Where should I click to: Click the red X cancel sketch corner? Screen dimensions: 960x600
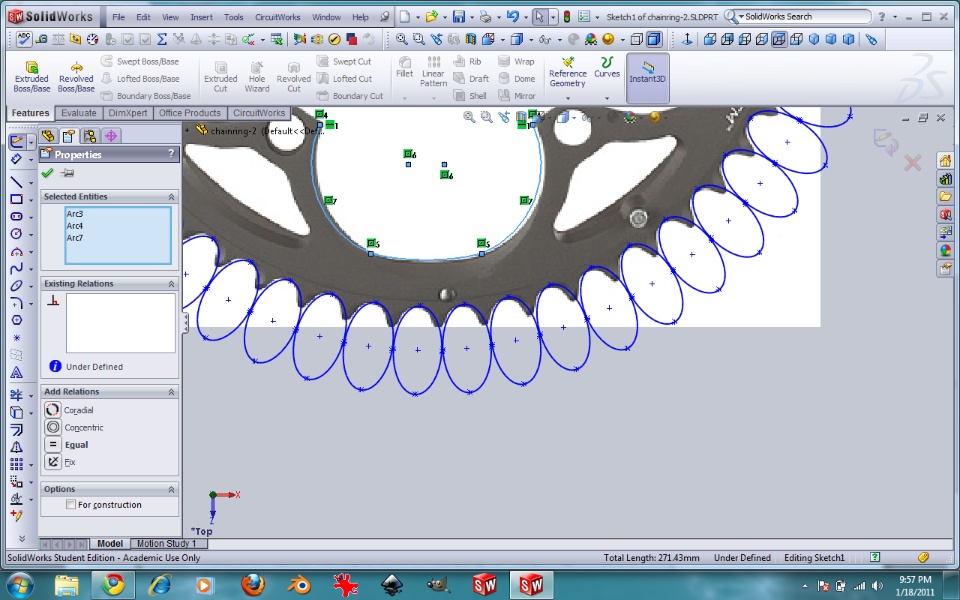point(912,162)
